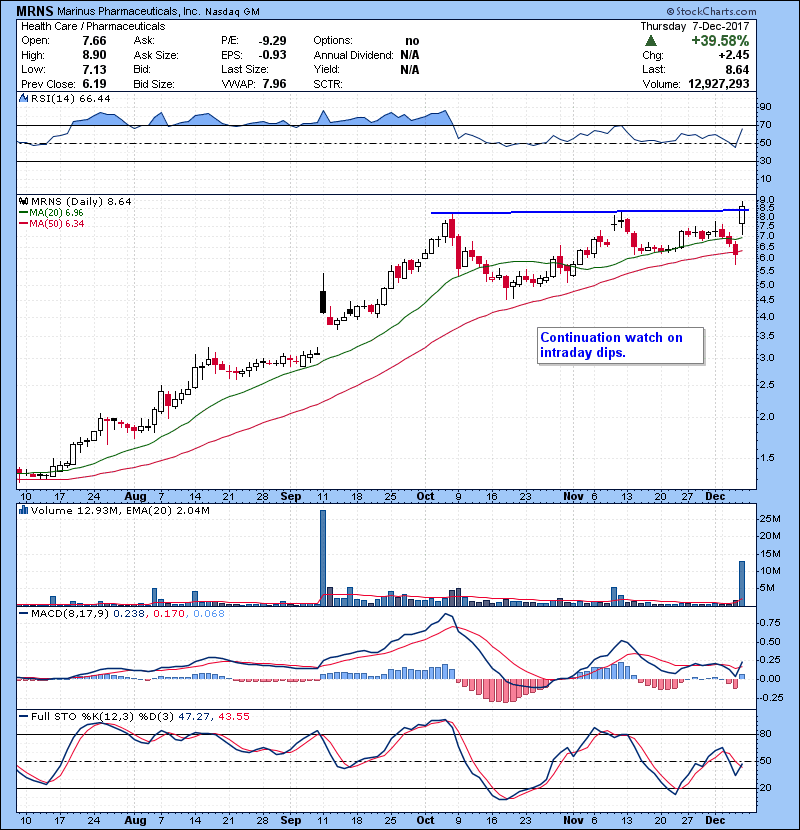This screenshot has height=830, width=800.
Task: Click the bar-chart icon beside Volume 12.93M
Action: click(23, 510)
